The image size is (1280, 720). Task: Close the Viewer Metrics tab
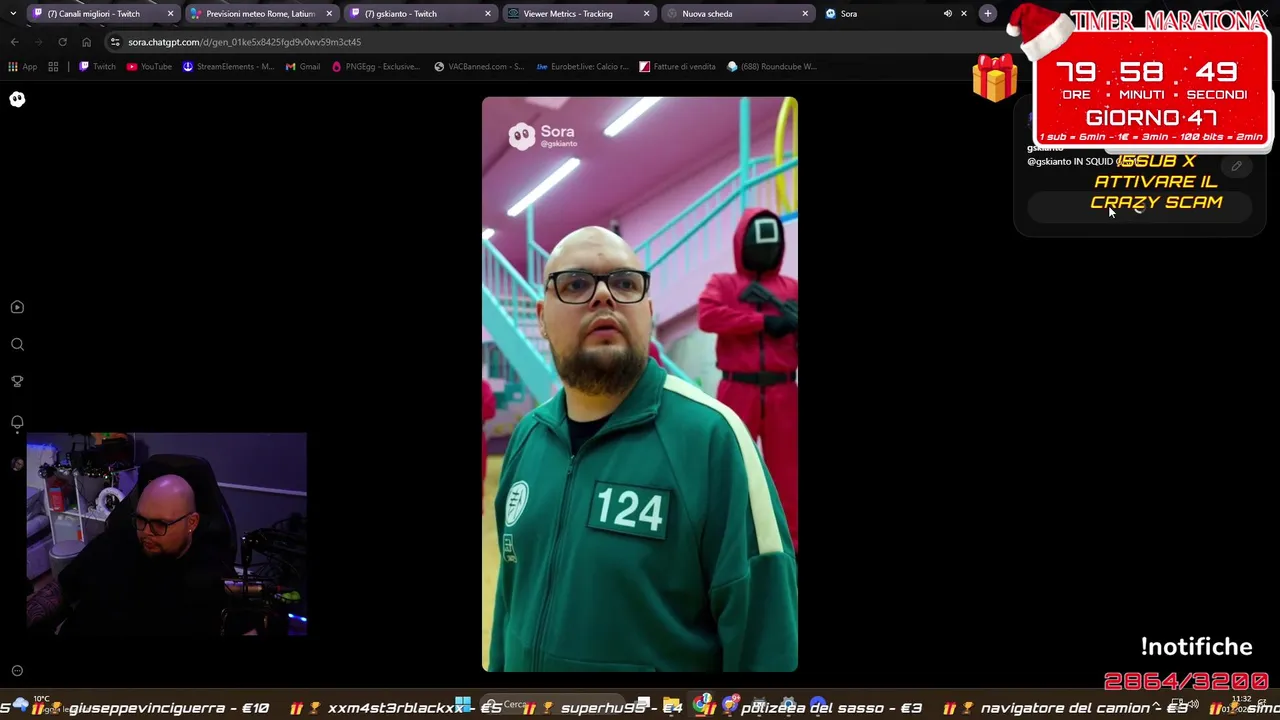click(x=646, y=14)
